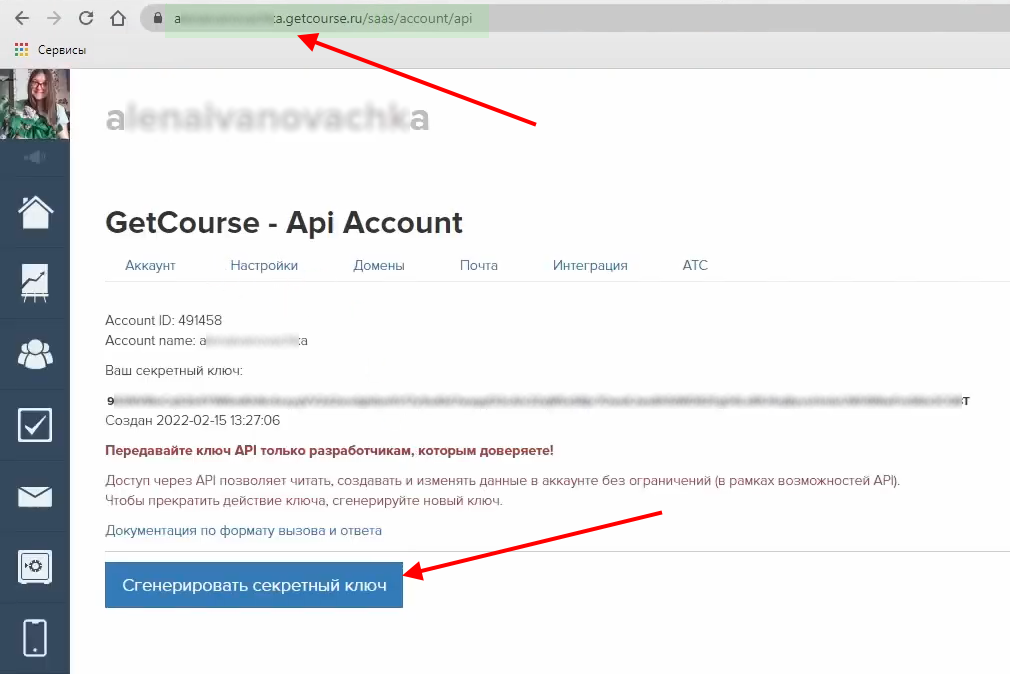Open the Сервисы apps bookmark

pos(50,49)
